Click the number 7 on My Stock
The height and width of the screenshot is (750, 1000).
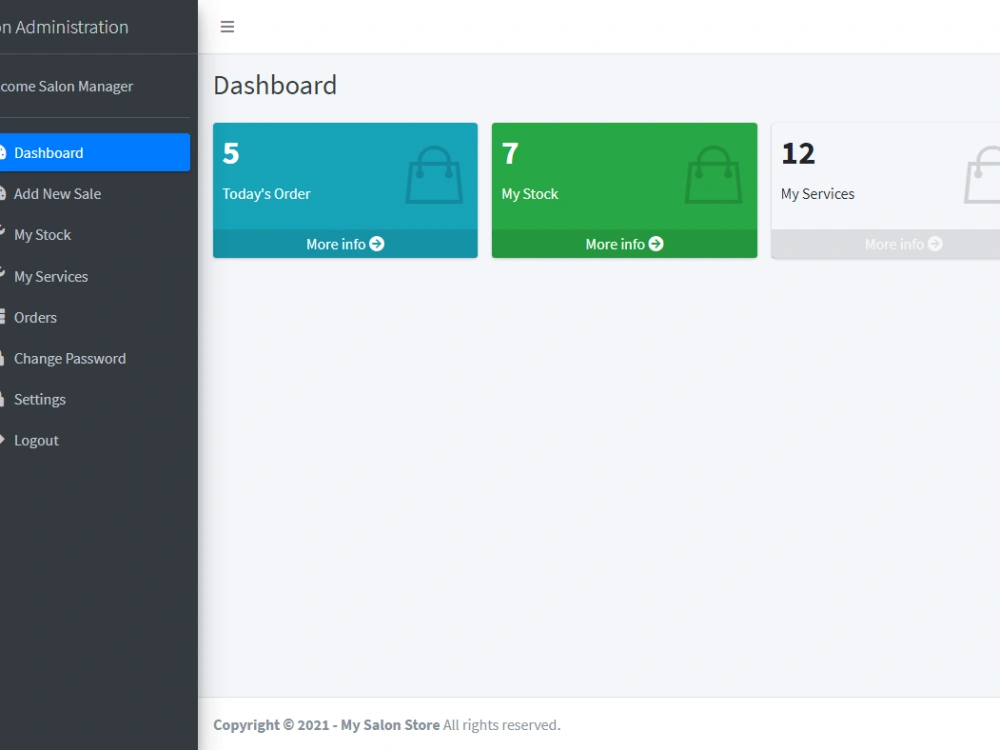coord(510,154)
